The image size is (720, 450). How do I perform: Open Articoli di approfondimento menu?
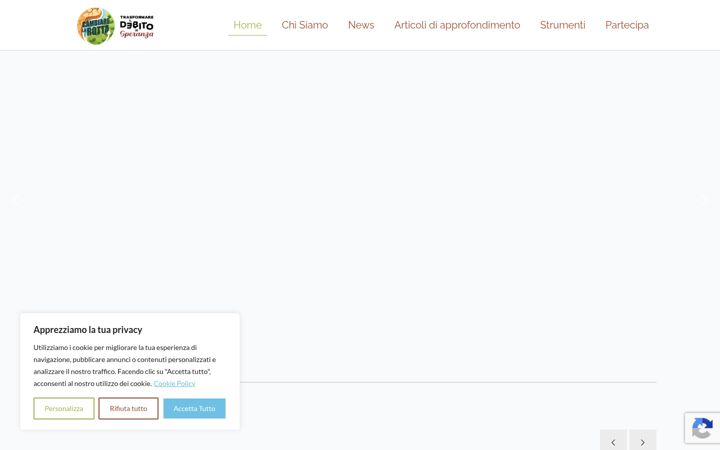(x=457, y=25)
